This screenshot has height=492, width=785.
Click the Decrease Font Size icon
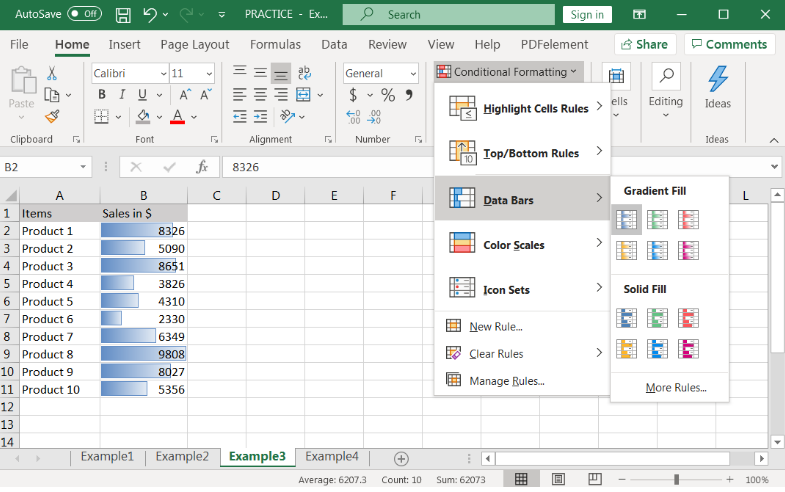click(x=206, y=95)
